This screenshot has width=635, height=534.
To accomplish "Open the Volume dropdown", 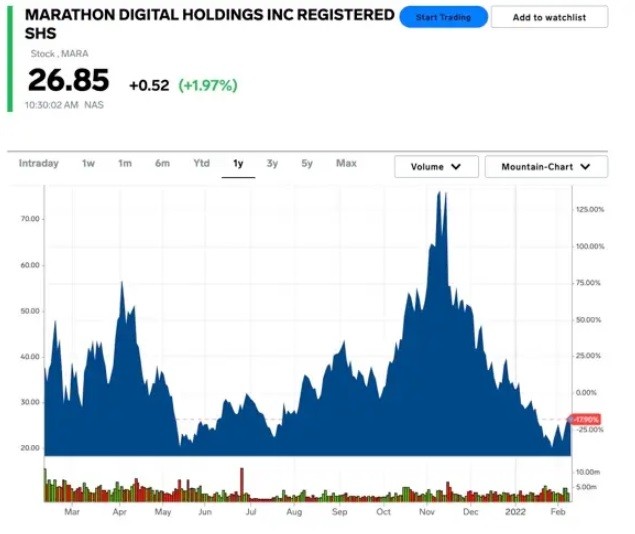I will click(436, 167).
